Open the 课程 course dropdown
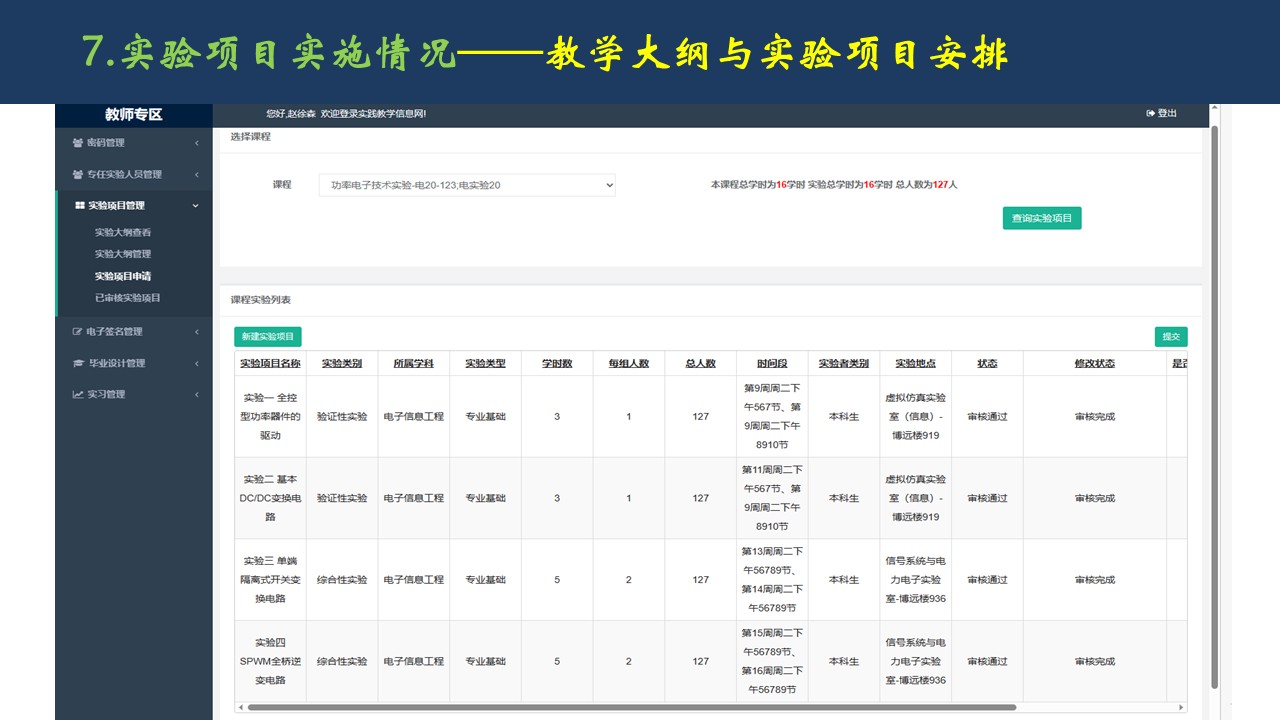The image size is (1280, 720). coord(467,185)
